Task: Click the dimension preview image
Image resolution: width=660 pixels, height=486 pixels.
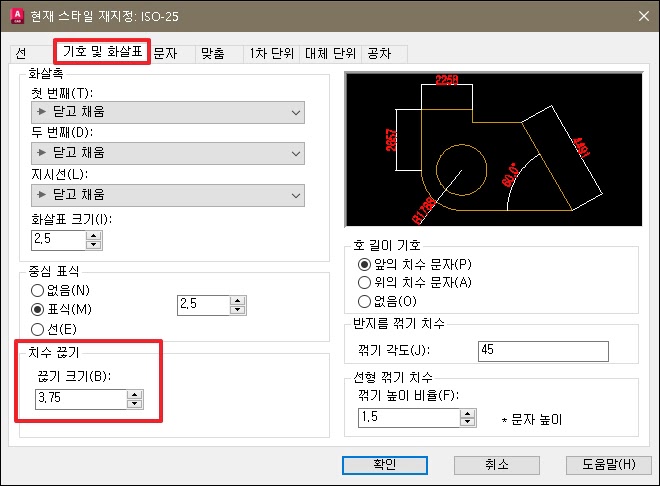Action: [494, 149]
